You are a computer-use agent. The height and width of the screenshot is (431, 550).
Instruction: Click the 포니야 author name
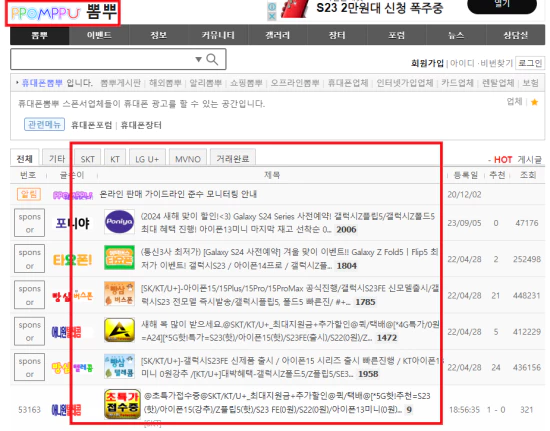(x=73, y=223)
